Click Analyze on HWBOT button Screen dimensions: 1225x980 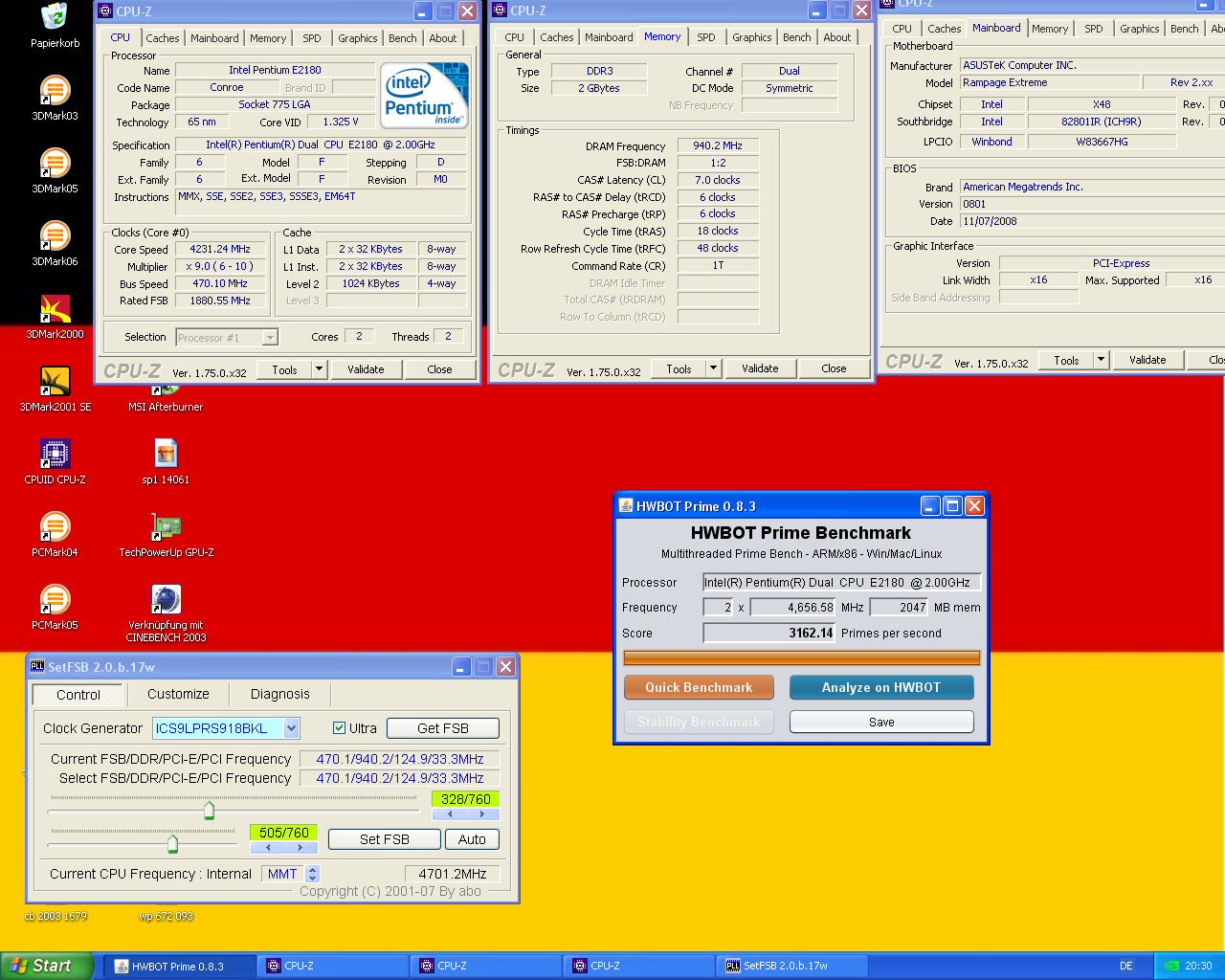(881, 687)
